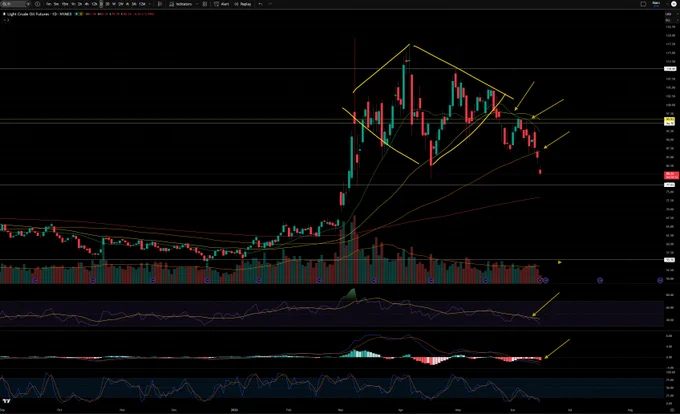Viewport: 680px width, 414px height.
Task: Select the 5m timeframe
Action: point(56,4)
